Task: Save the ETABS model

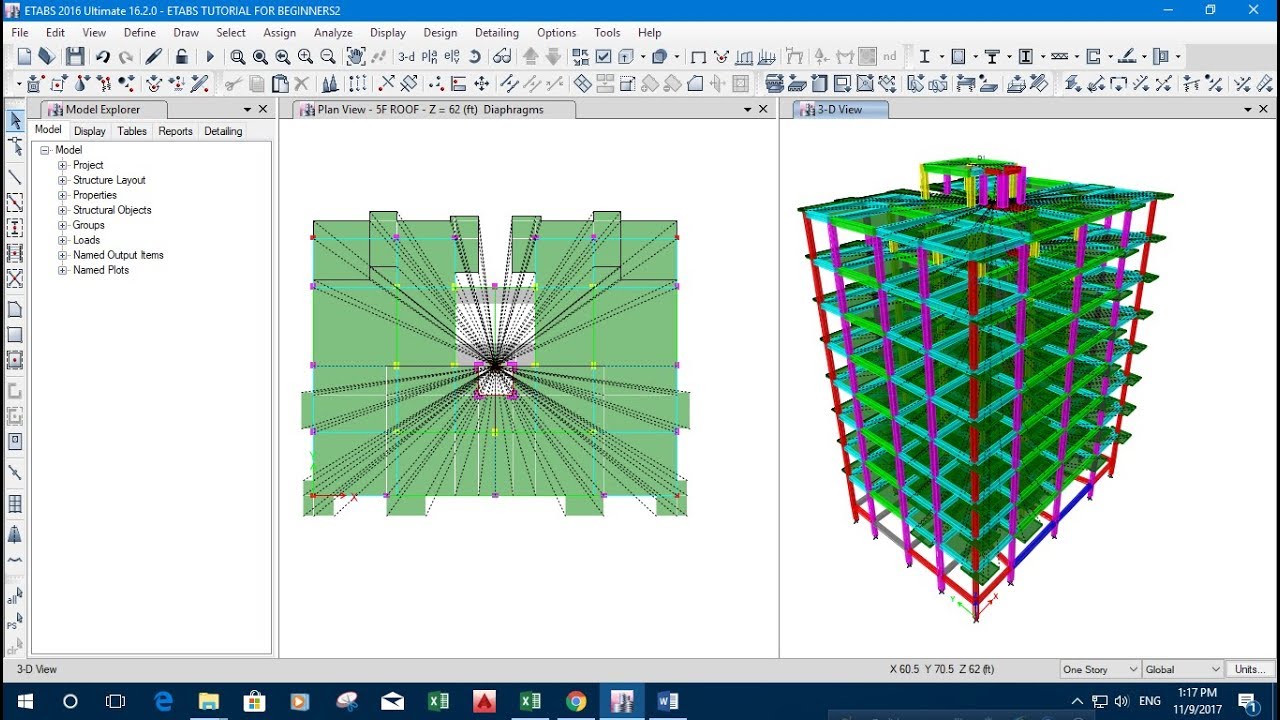Action: pyautogui.click(x=74, y=56)
